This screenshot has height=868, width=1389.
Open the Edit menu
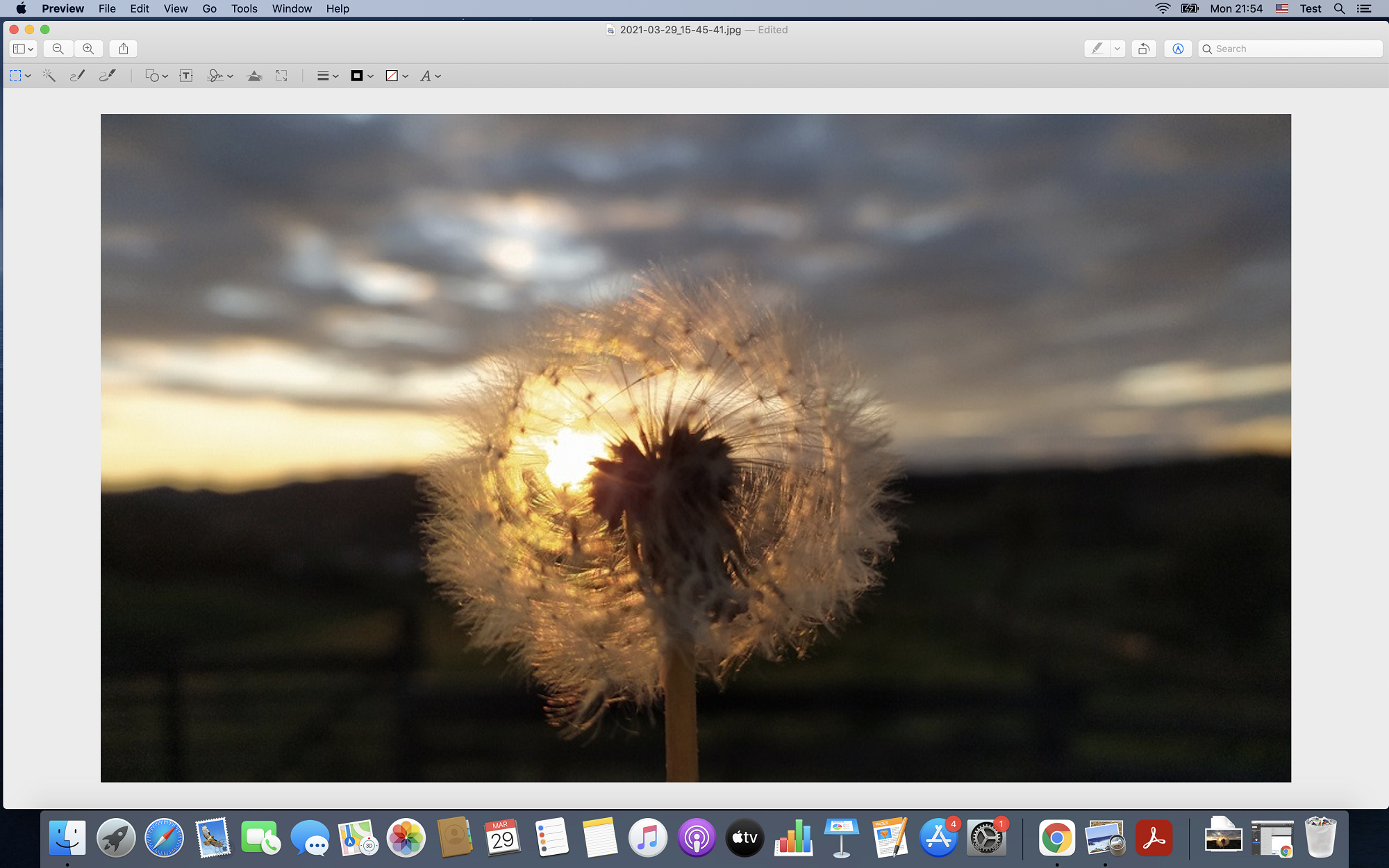[x=140, y=8]
